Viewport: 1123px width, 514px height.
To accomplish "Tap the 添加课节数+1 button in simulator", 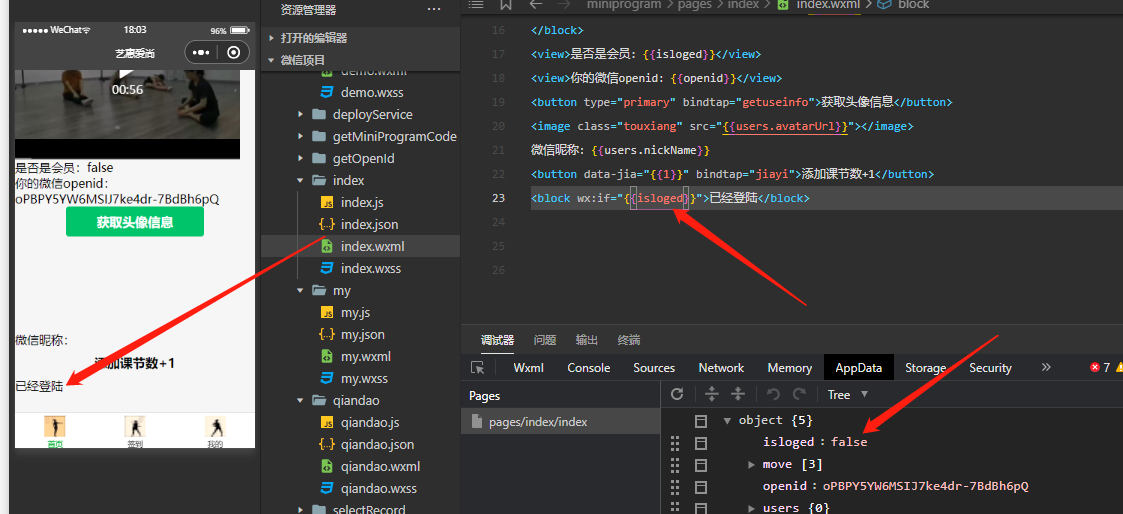I will click(135, 363).
